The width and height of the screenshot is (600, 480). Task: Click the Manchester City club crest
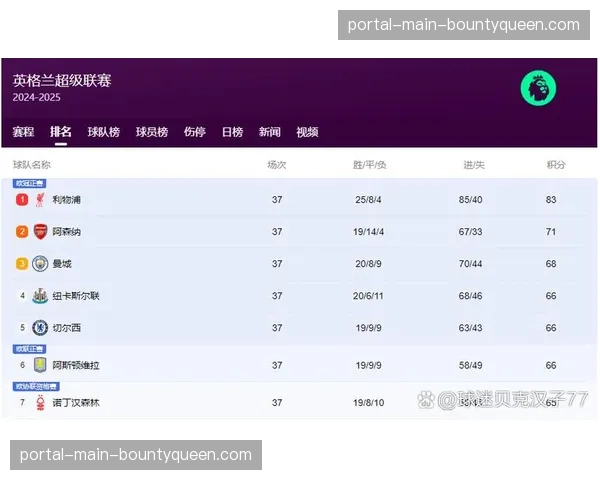40,264
